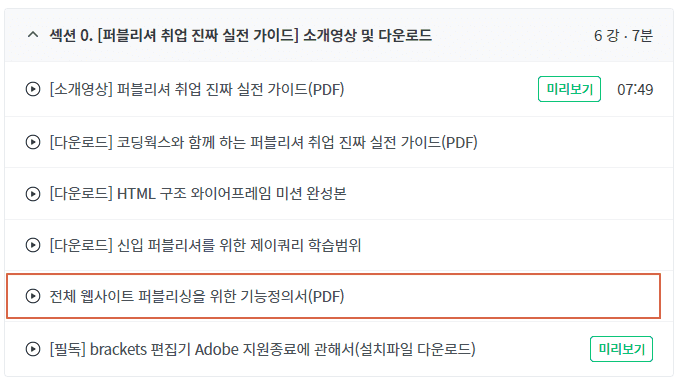
Task: Open 미리보기 for the 소개영상 lecture
Action: [x=569, y=89]
